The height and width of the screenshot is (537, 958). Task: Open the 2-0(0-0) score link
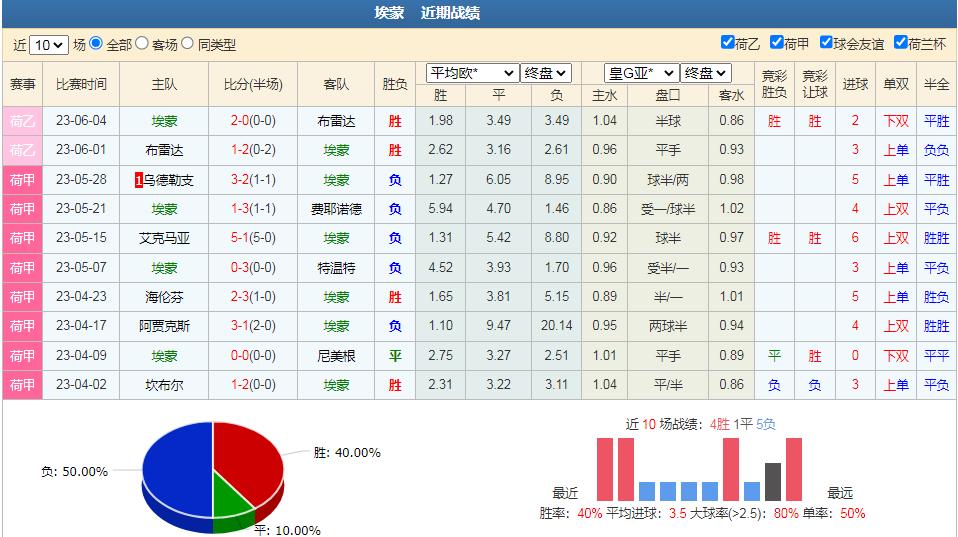pyautogui.click(x=253, y=121)
